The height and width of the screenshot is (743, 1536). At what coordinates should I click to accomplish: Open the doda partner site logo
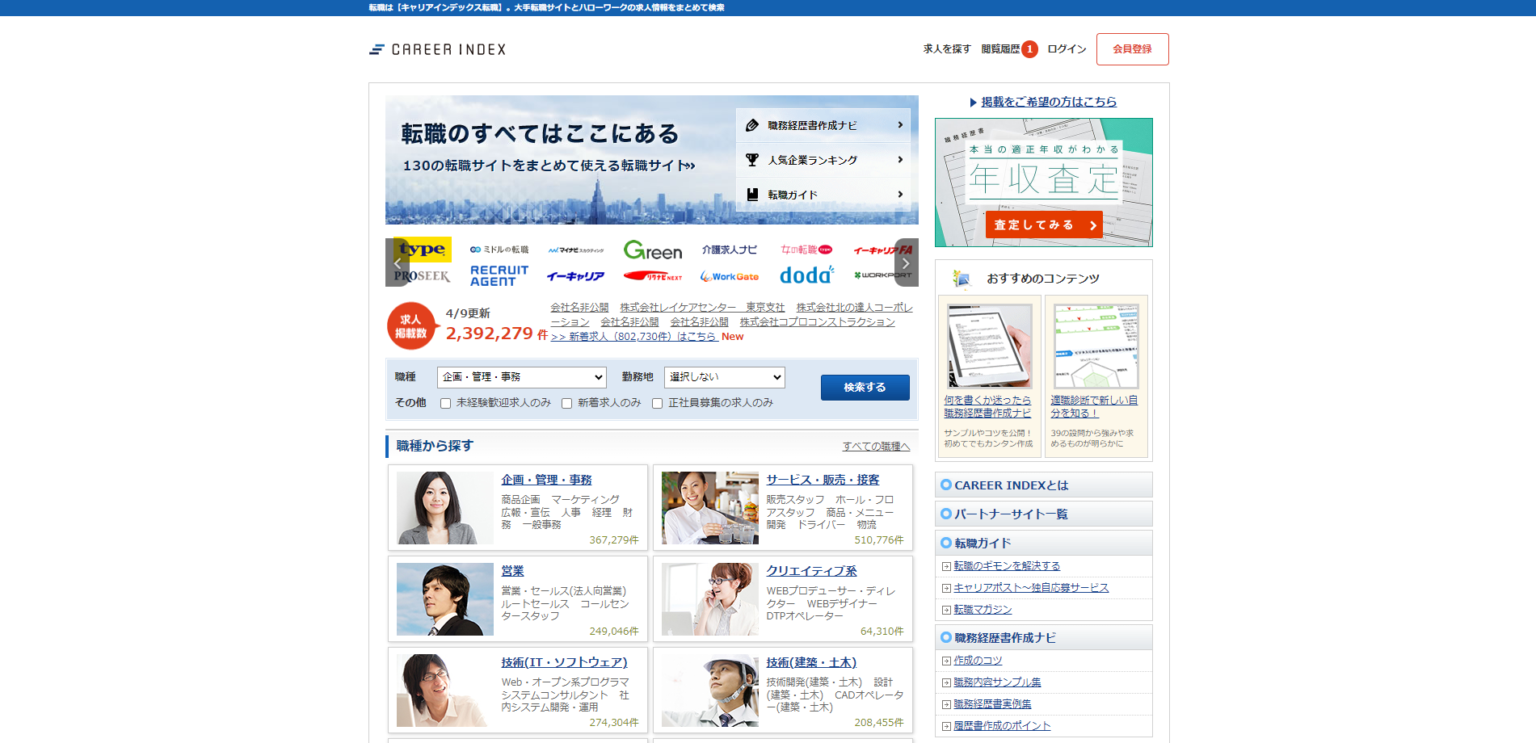click(x=806, y=275)
